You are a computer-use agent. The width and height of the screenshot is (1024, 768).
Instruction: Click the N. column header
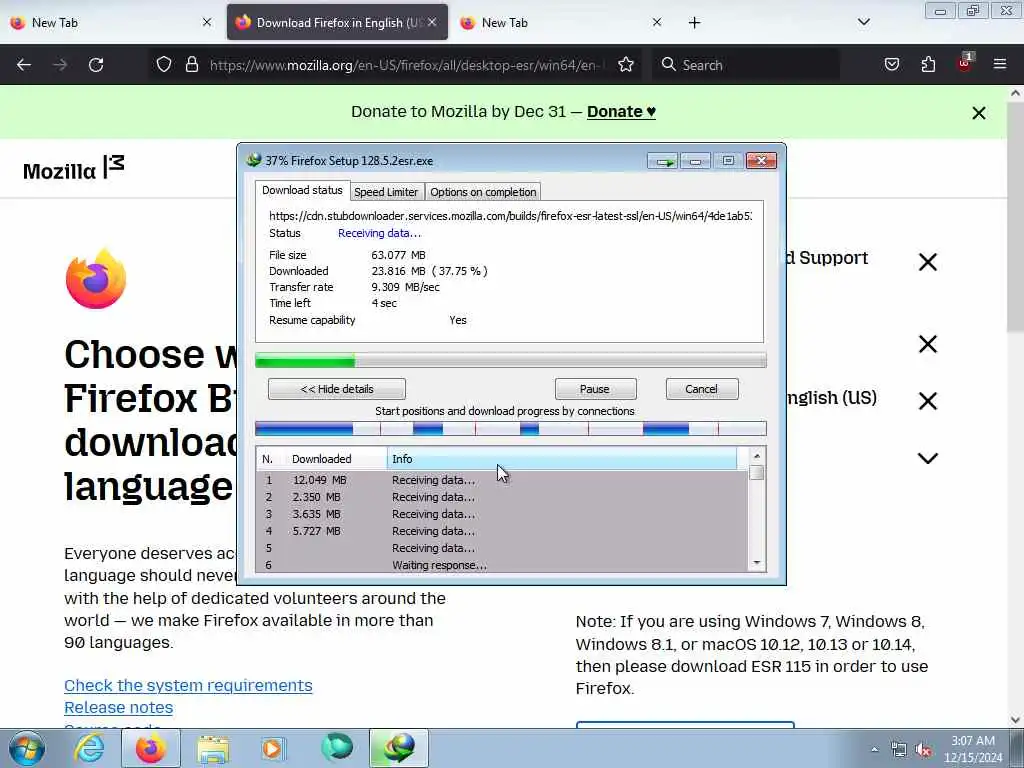270,459
